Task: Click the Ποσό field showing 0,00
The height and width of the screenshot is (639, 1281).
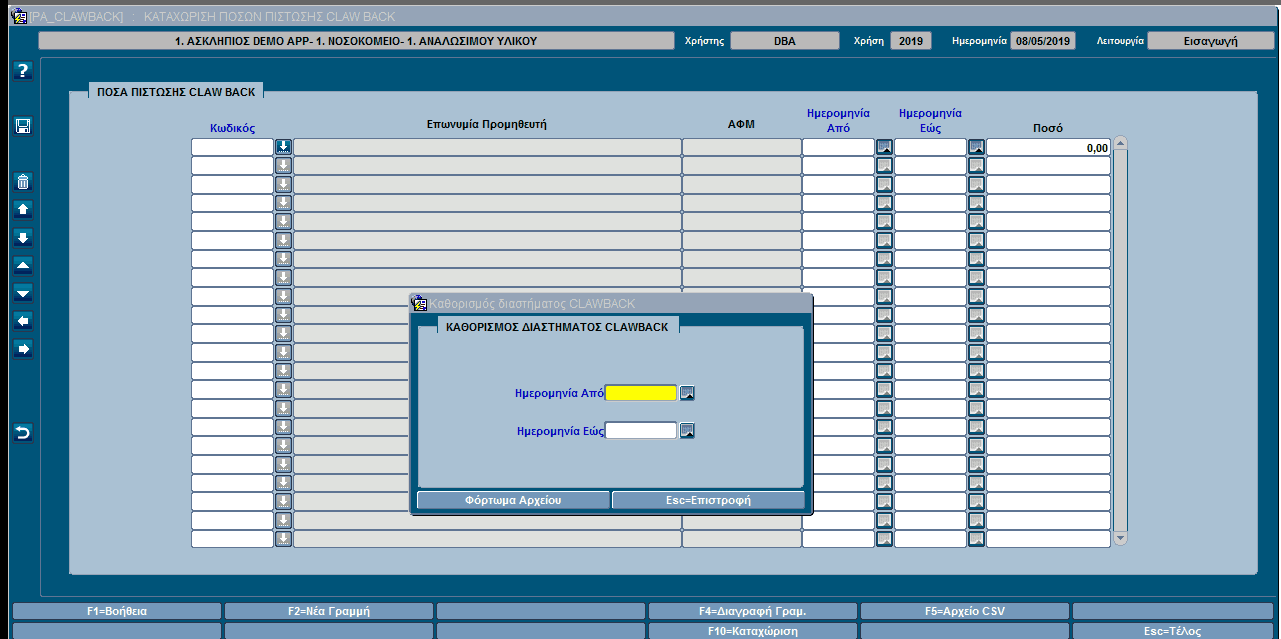Action: pyautogui.click(x=1048, y=147)
